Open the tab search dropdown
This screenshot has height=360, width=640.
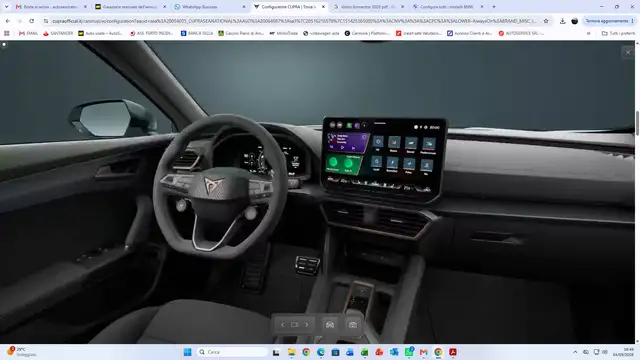coord(6,7)
